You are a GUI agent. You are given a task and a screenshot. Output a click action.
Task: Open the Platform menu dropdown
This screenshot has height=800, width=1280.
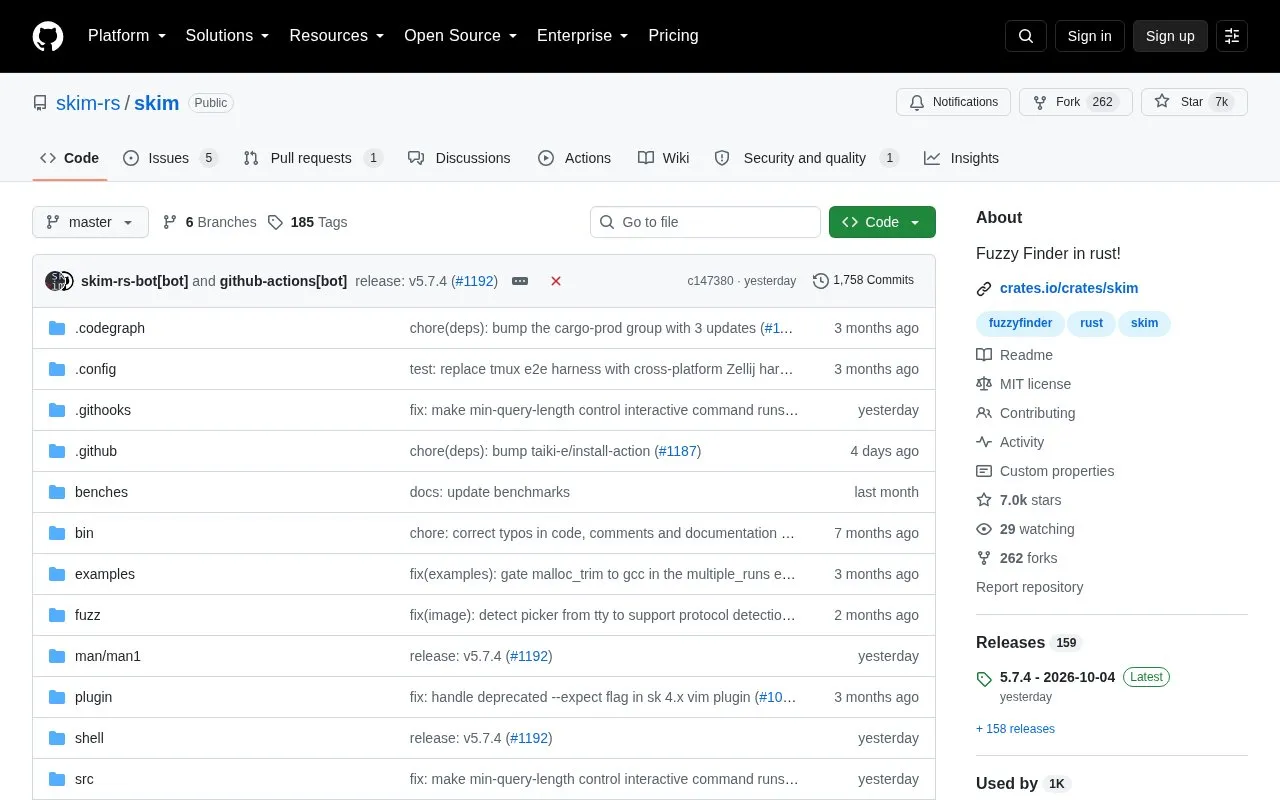click(x=126, y=36)
